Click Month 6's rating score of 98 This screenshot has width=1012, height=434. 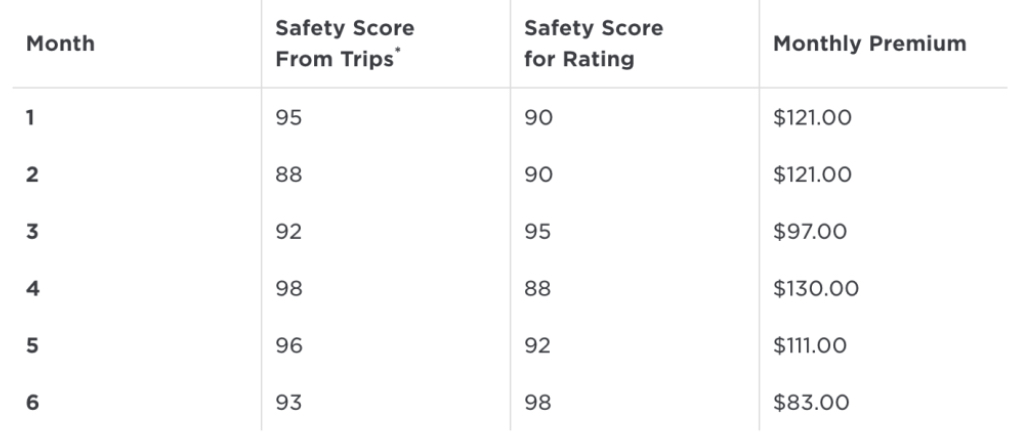click(538, 403)
